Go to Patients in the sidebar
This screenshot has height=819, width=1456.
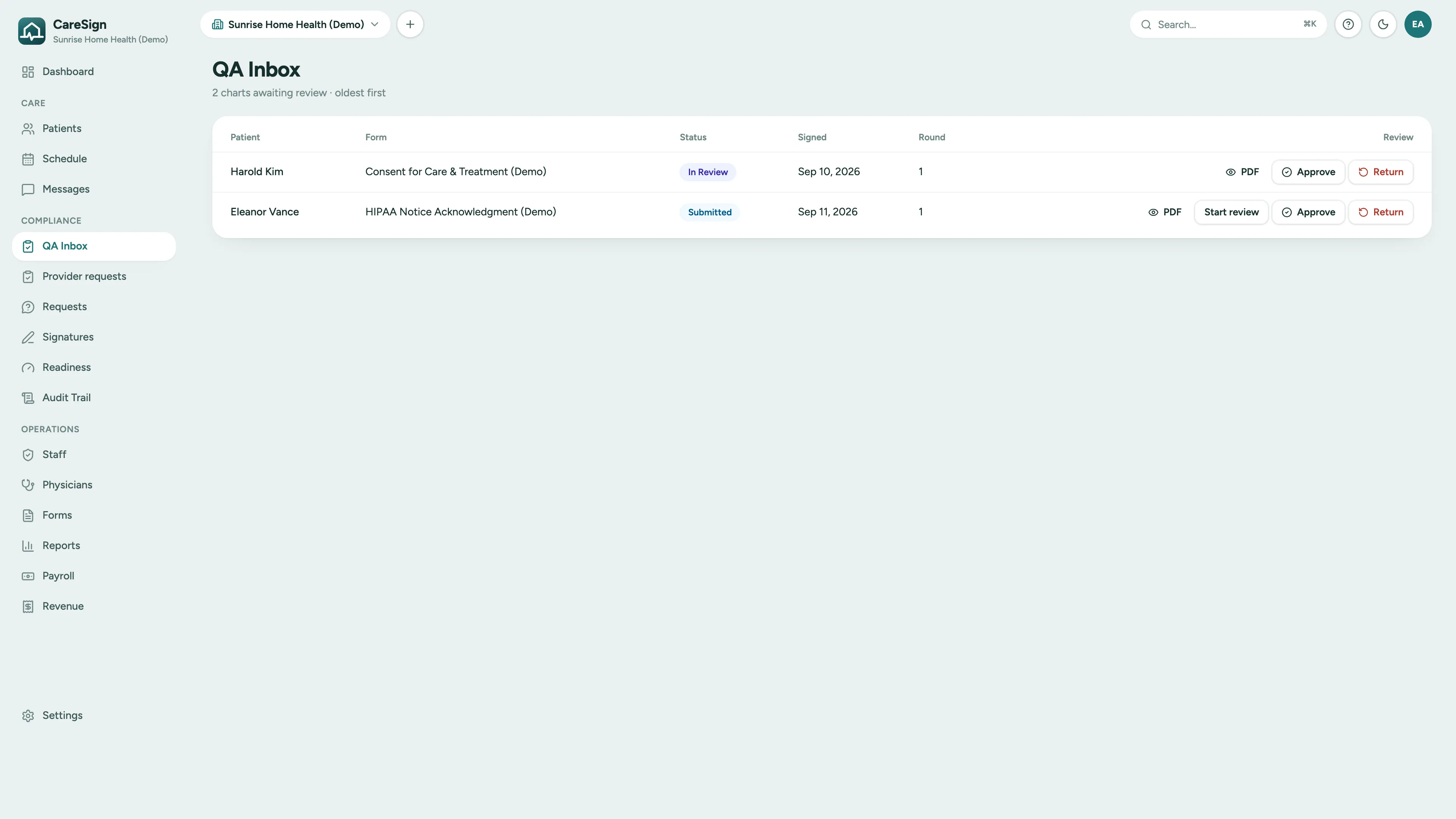[x=94, y=128]
